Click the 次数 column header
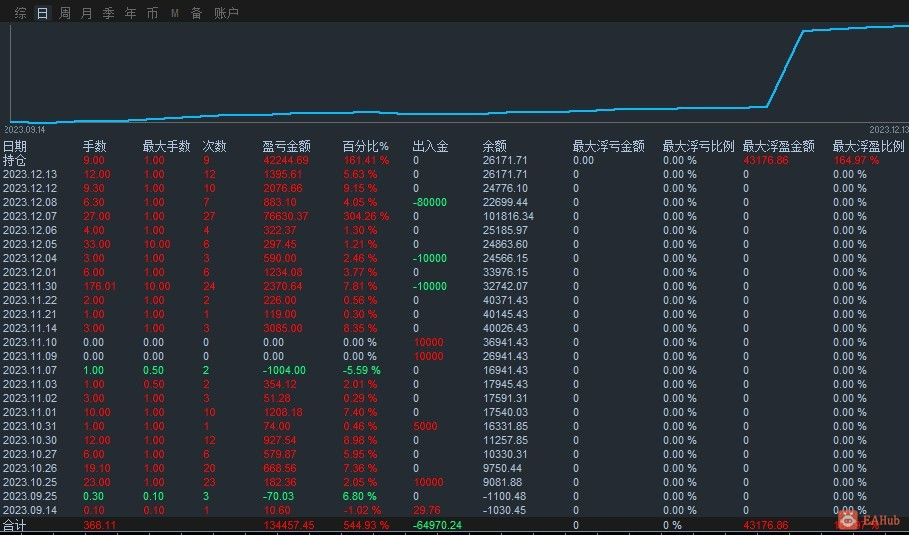The image size is (909, 535). [214, 146]
